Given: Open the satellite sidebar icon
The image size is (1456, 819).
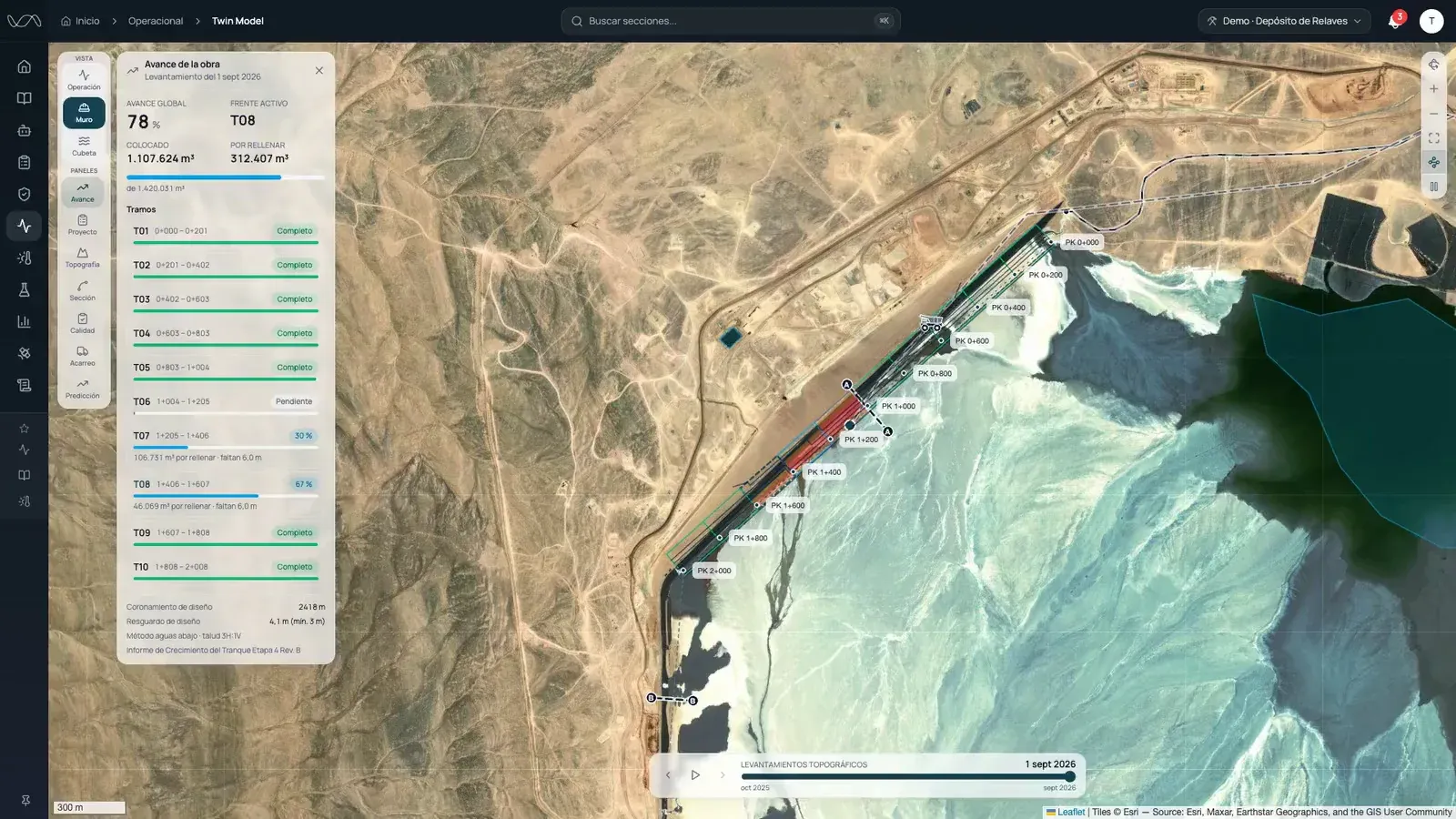Looking at the screenshot, I should click(25, 353).
